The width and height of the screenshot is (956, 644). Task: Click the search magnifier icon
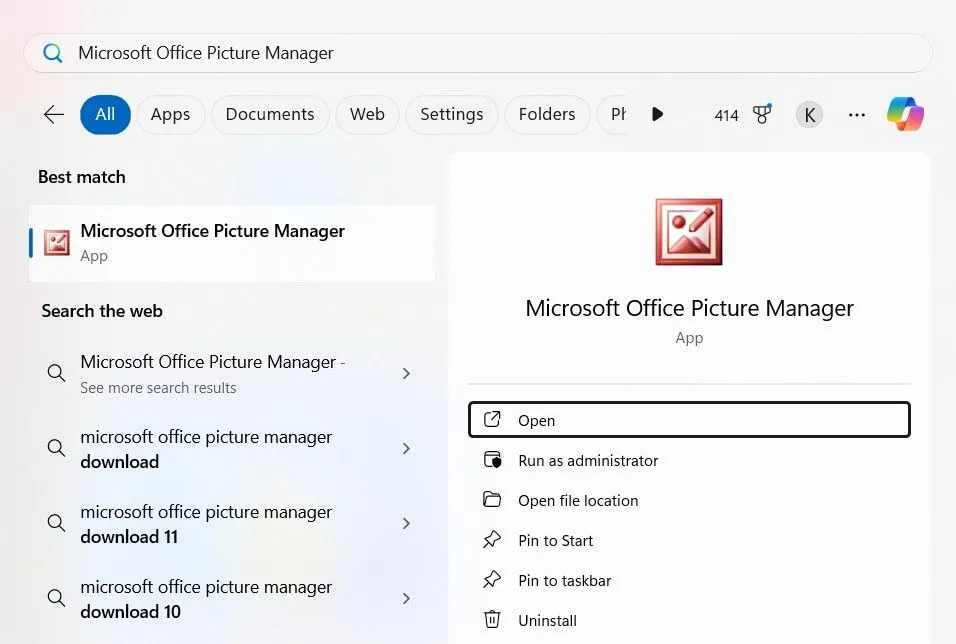(x=52, y=52)
